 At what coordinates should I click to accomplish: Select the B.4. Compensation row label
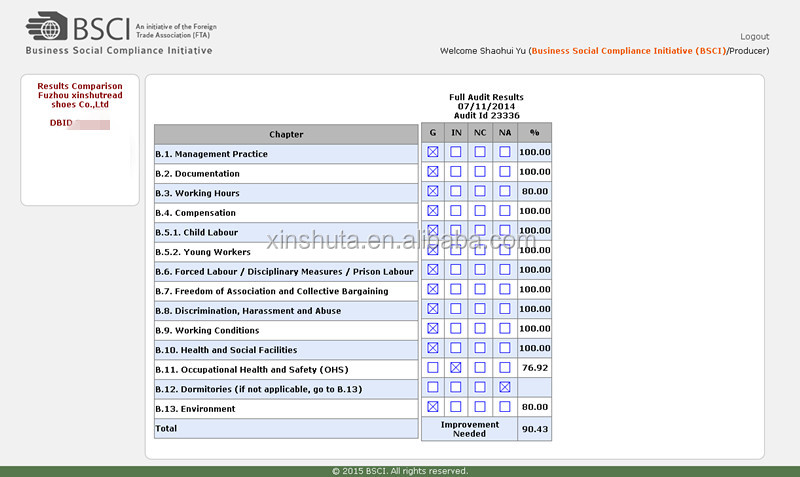tap(195, 213)
